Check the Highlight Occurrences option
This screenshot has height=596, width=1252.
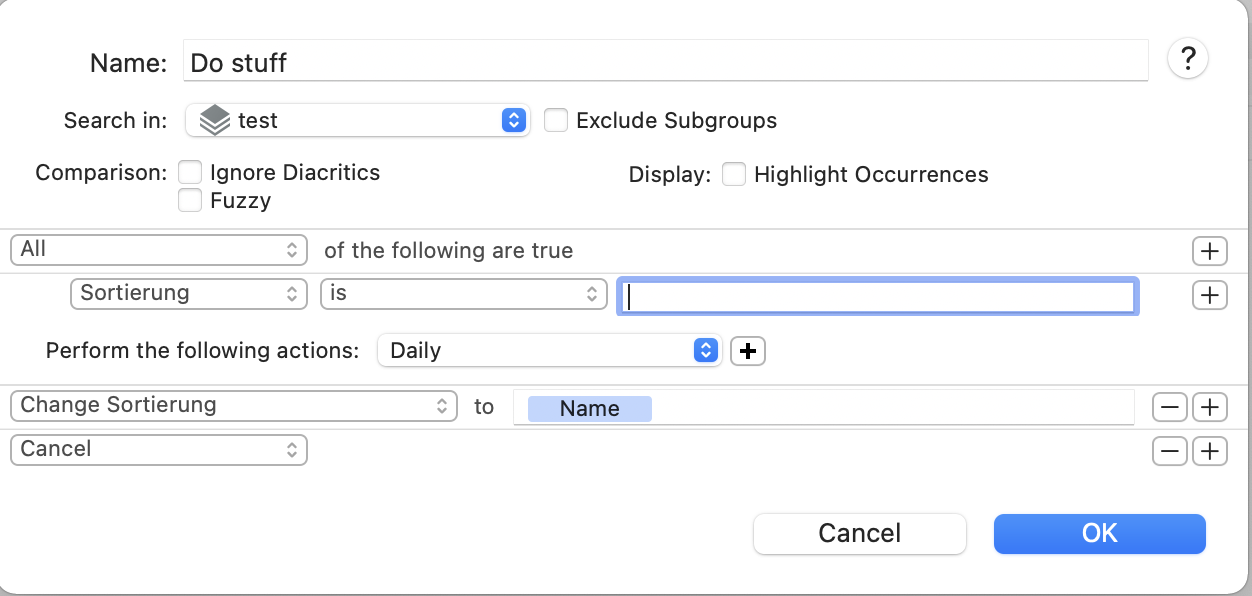[x=734, y=175]
